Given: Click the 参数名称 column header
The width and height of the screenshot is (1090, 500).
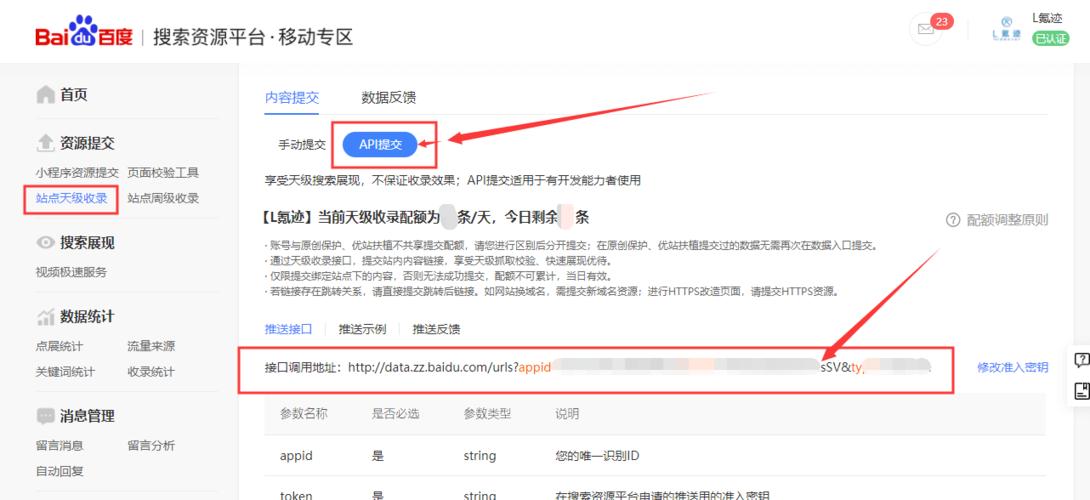Looking at the screenshot, I should click(304, 414).
